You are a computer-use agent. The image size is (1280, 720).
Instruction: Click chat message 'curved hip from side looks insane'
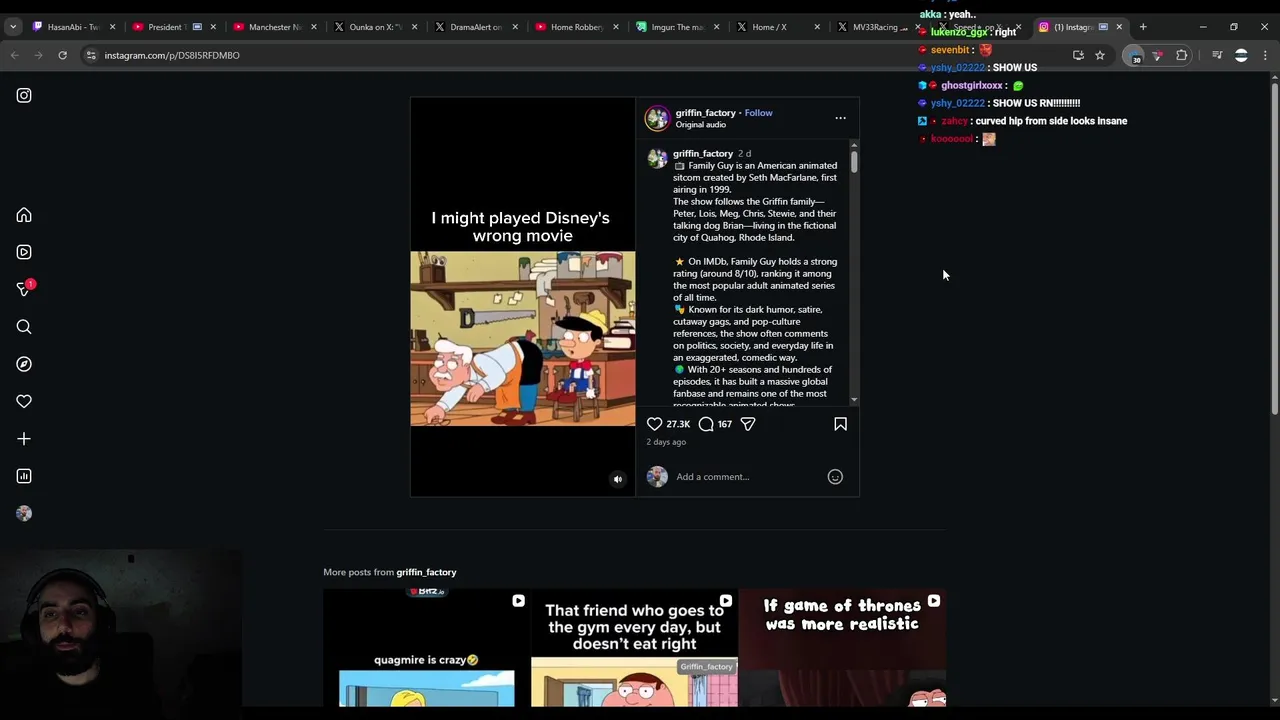point(1051,121)
